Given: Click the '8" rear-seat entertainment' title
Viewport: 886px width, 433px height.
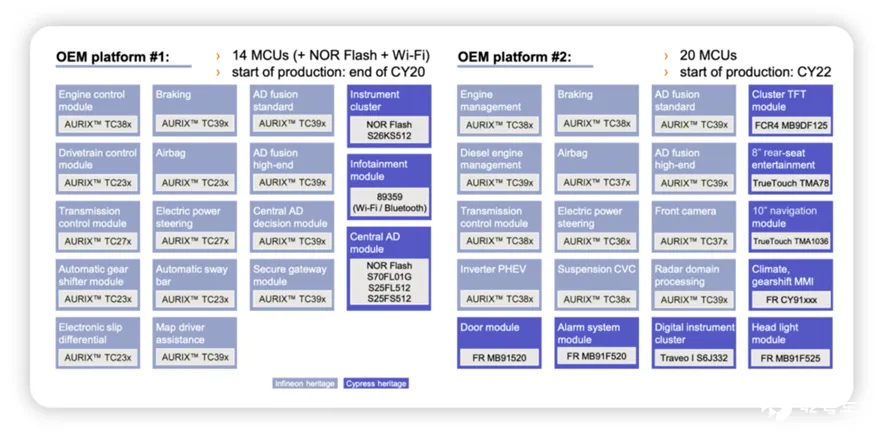Looking at the screenshot, I should coord(783,159).
